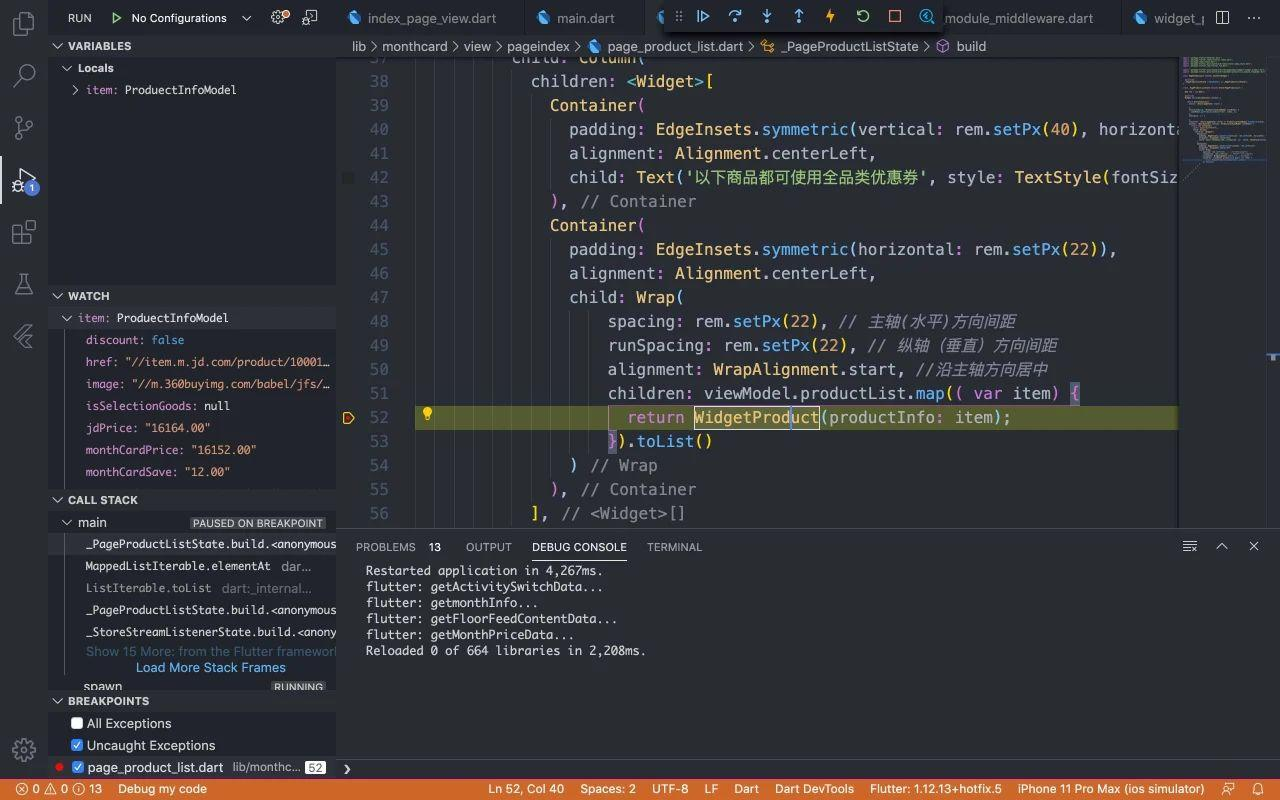Uncheck the page_product_list.dart breakpoint
The width and height of the screenshot is (1280, 800).
(78, 767)
